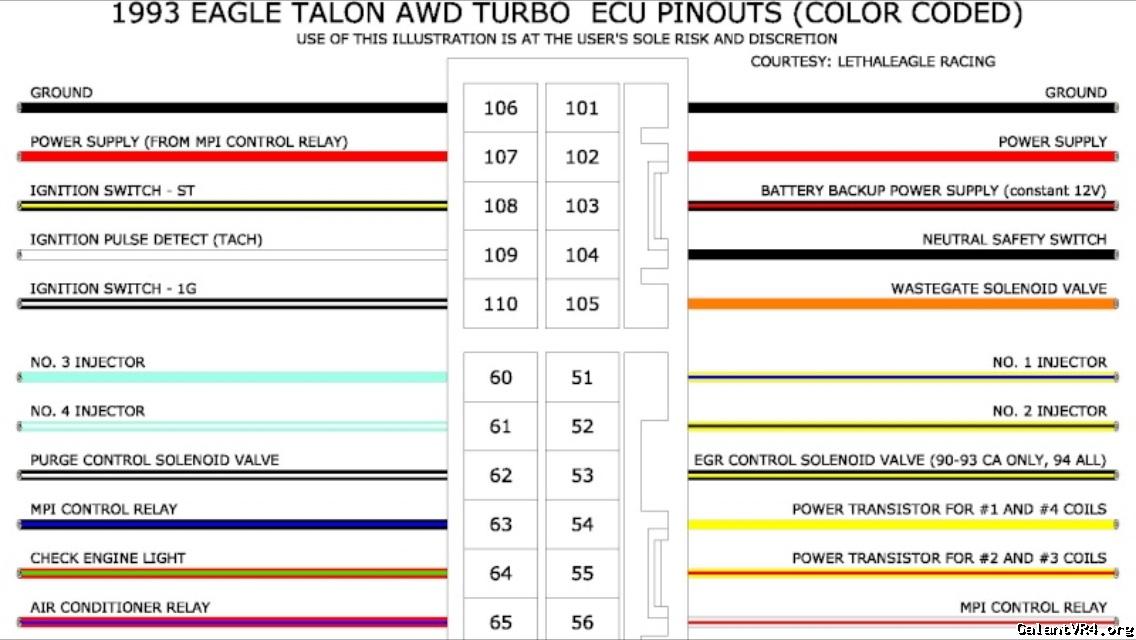Image resolution: width=1136 pixels, height=640 pixels.
Task: Click the "COURTESY: LETHALEAGLE RACING" credit text
Action: pos(872,62)
